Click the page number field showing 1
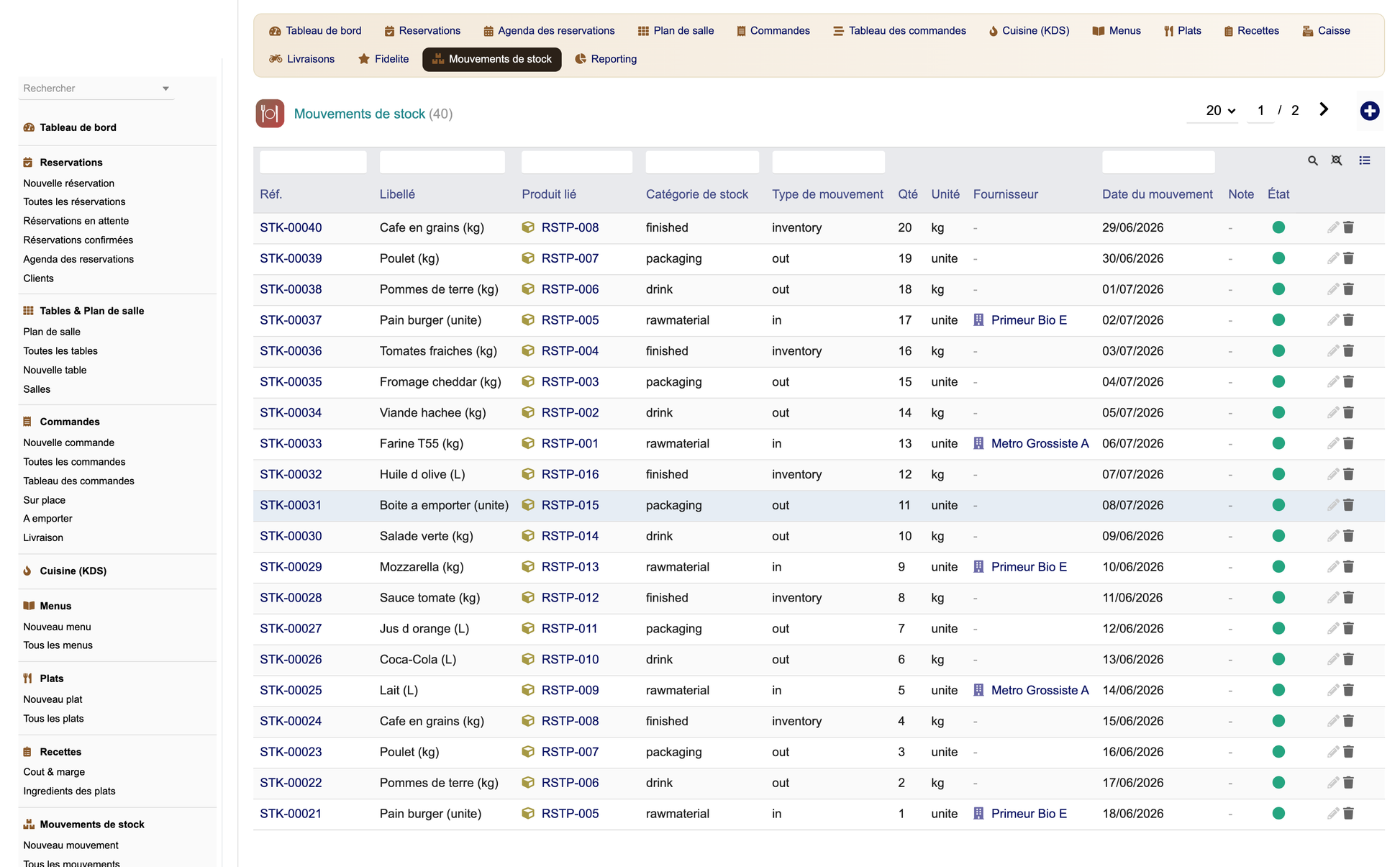 (x=1260, y=111)
